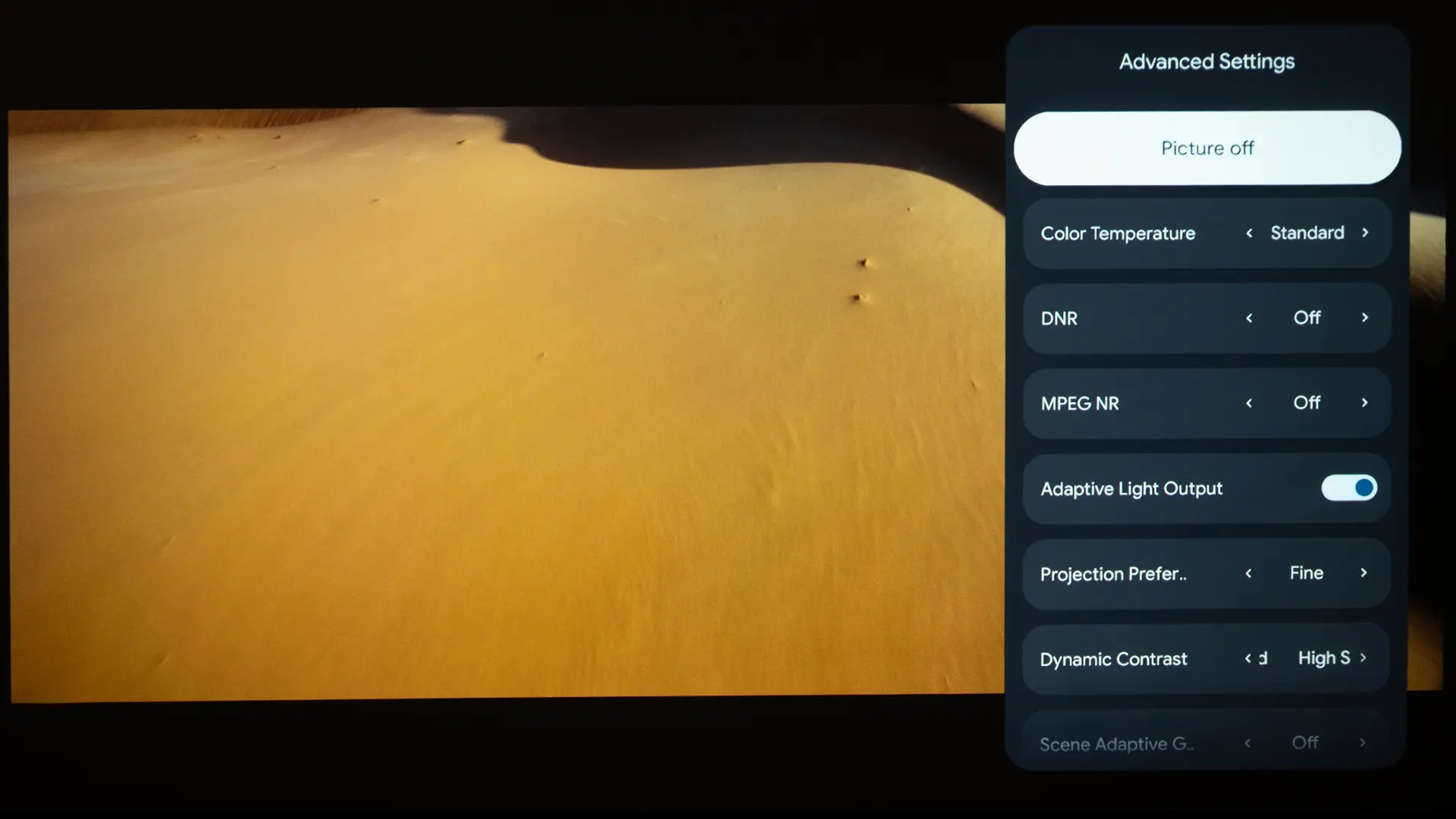Viewport: 1456px width, 819px height.
Task: Click previous arrow on Dynamic Contrast
Action: click(1247, 658)
